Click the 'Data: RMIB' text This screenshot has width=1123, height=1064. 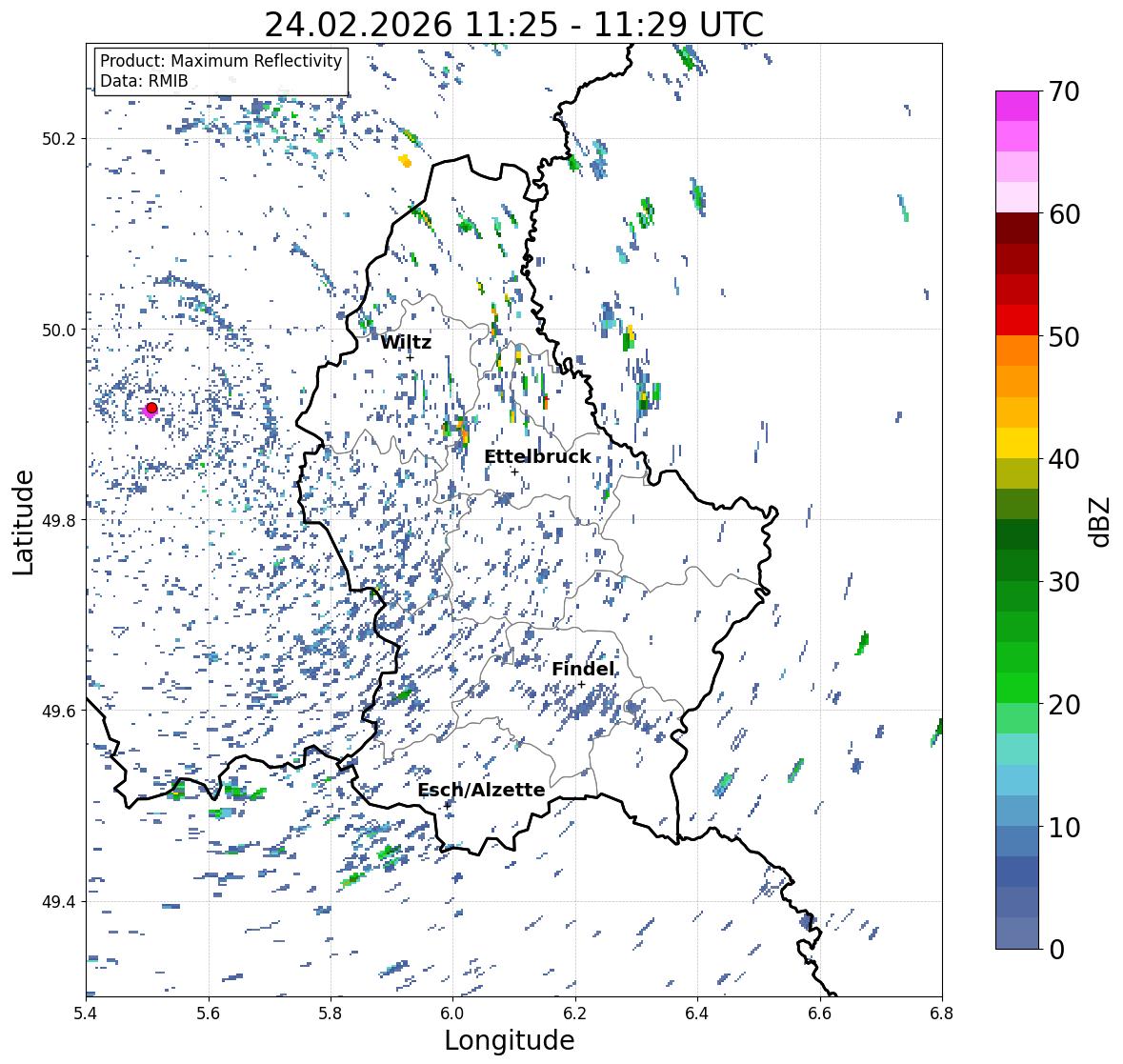click(144, 81)
